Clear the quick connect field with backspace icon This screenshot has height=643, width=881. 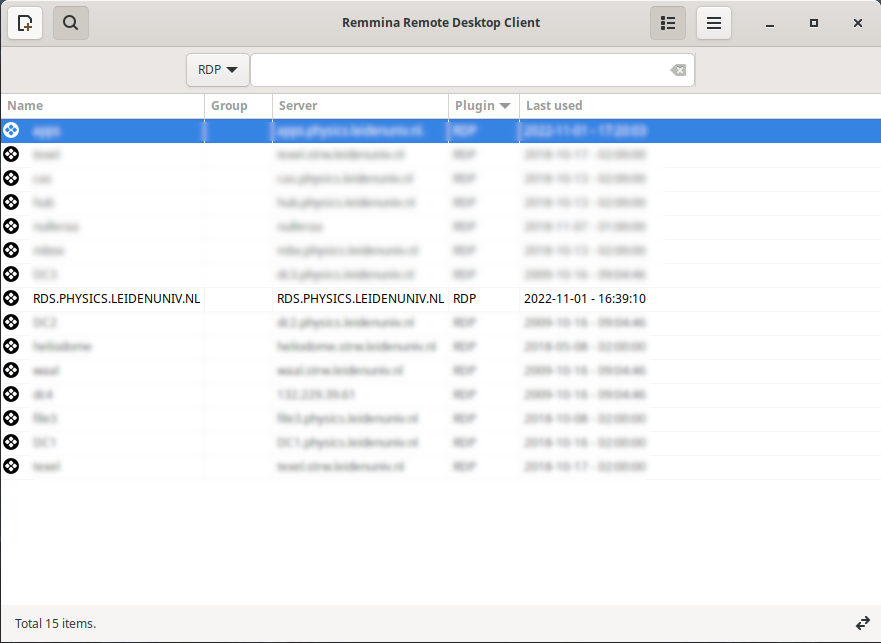coord(678,70)
